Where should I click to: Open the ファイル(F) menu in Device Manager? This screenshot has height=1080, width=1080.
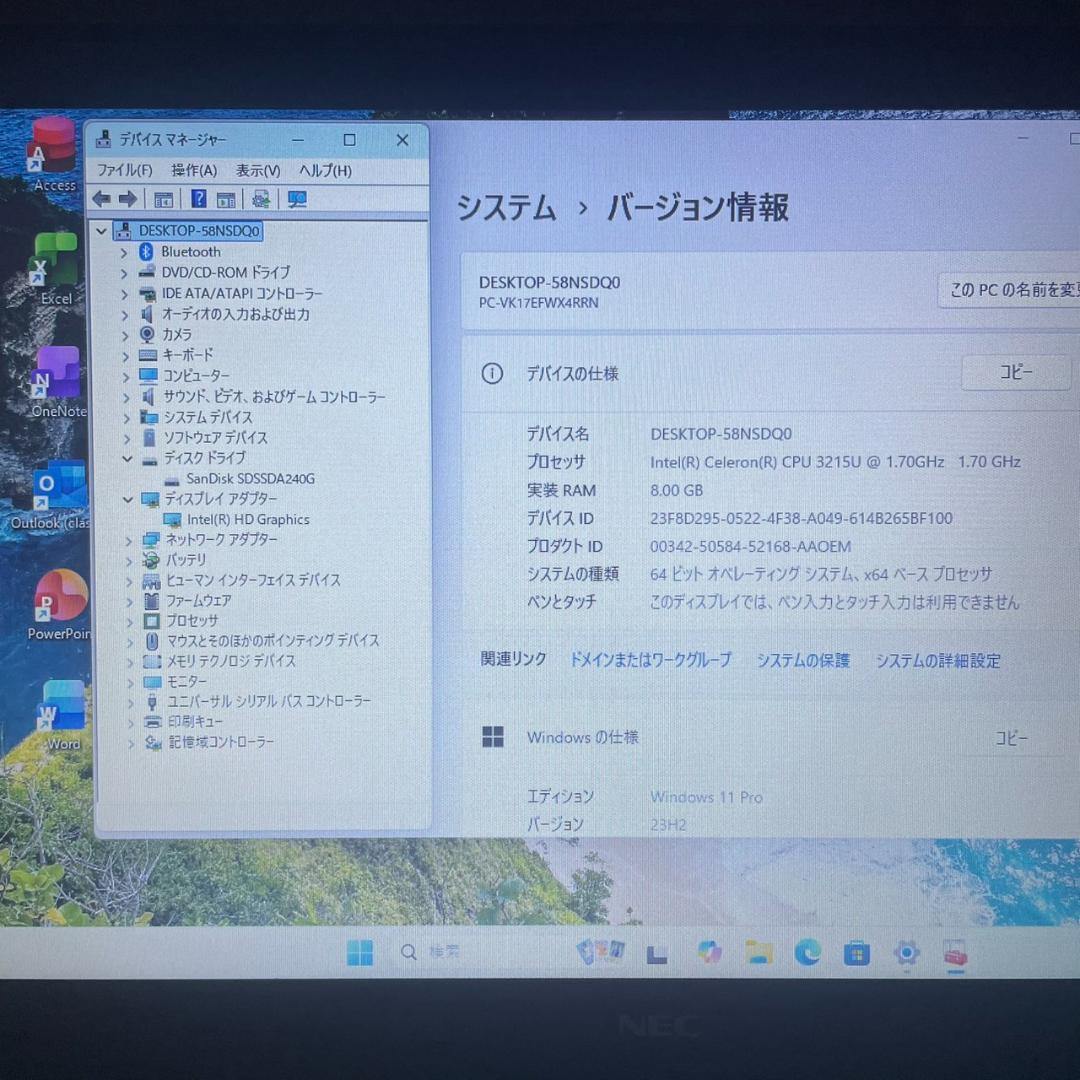click(x=123, y=170)
